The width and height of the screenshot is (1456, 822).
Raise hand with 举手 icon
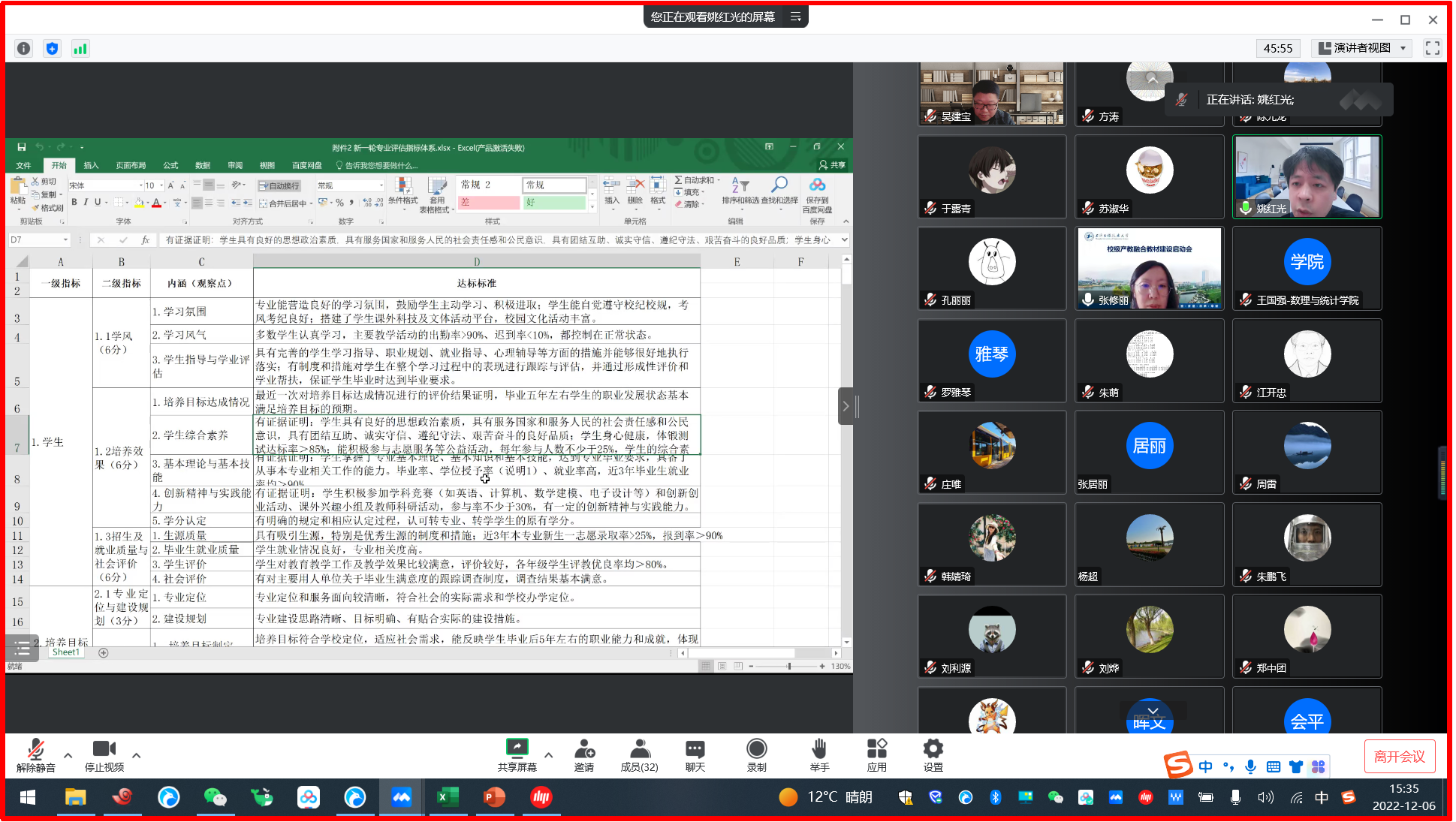819,750
